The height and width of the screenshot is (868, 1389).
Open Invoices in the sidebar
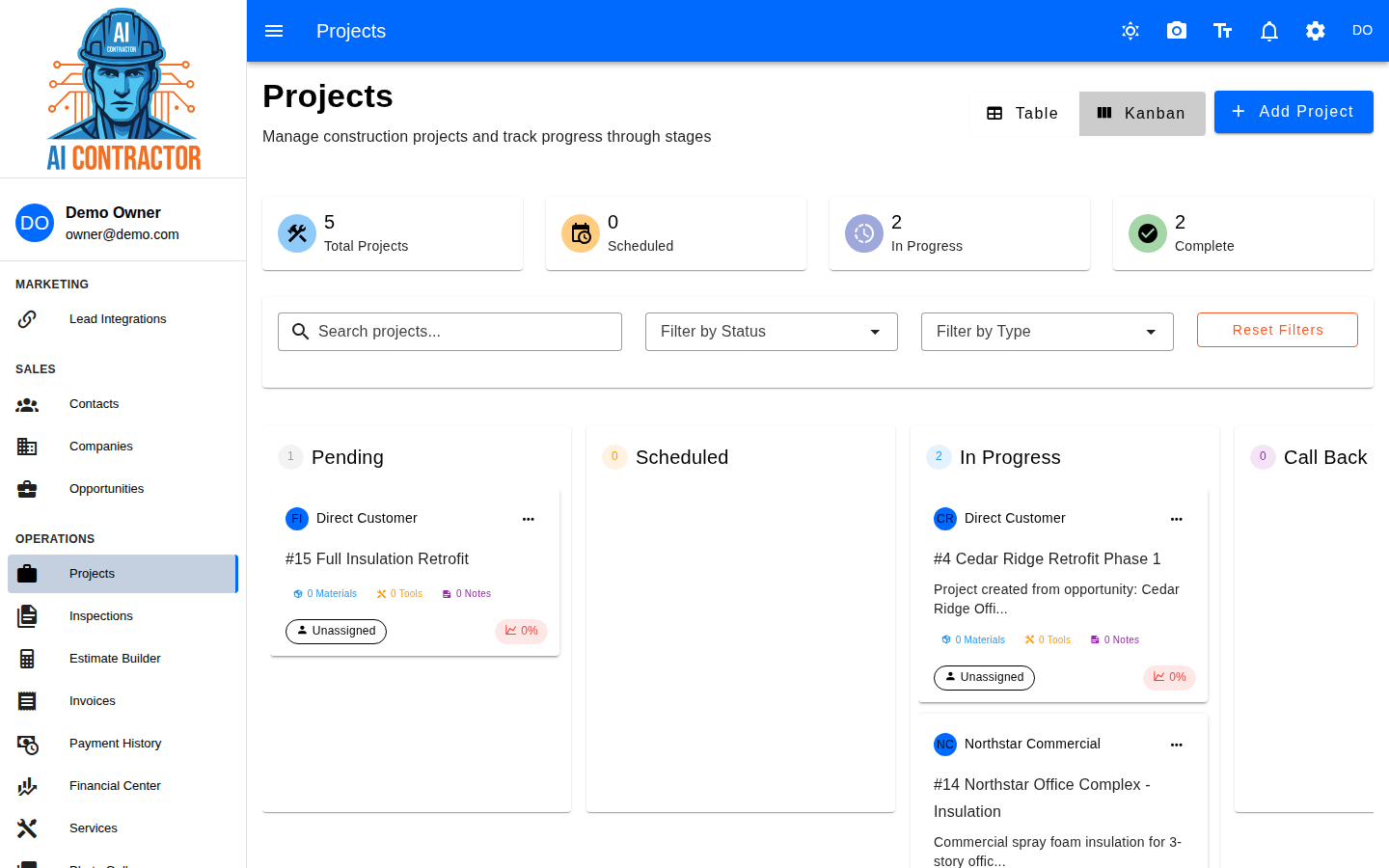[123, 701]
